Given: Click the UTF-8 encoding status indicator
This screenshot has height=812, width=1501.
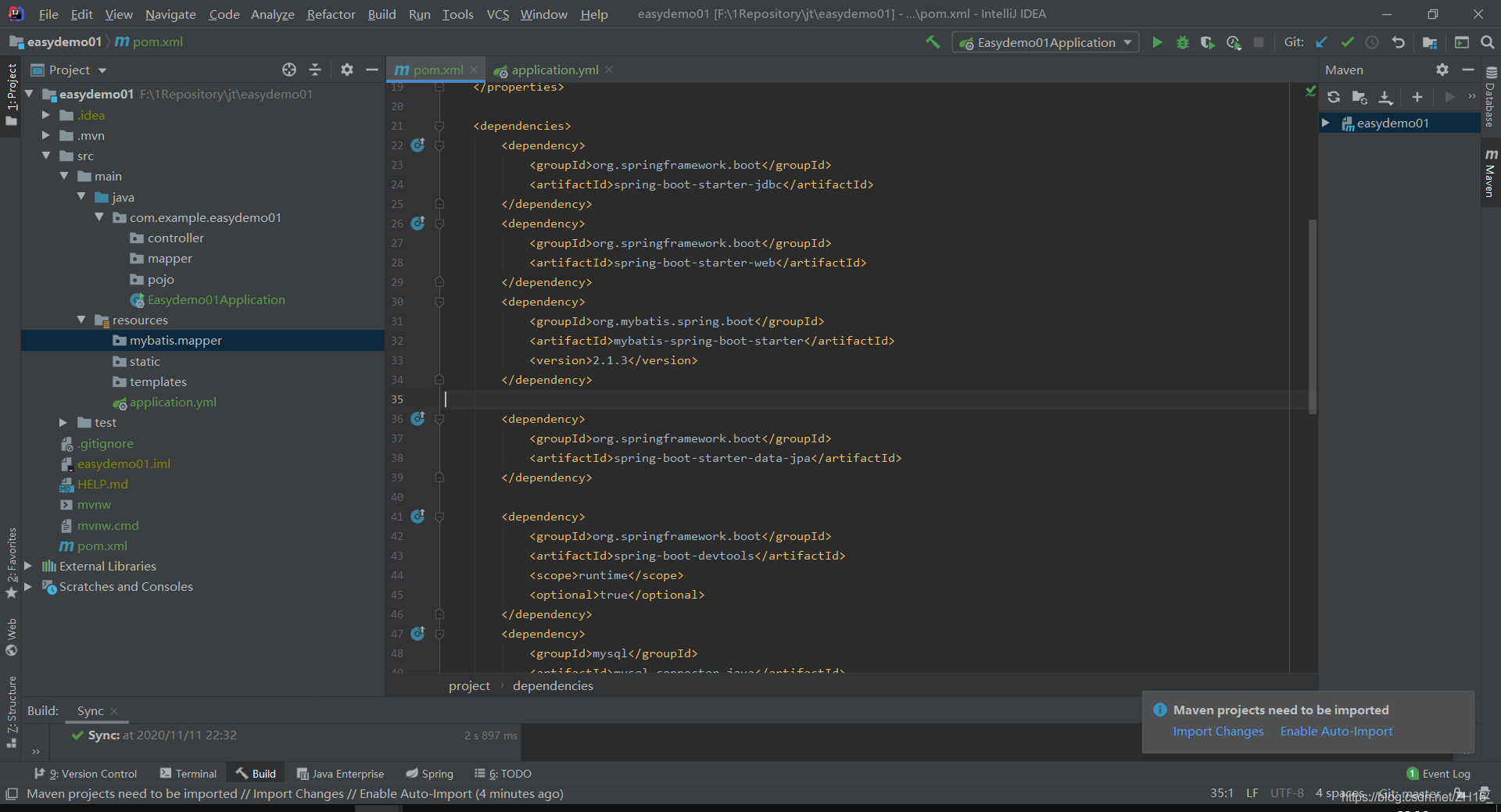Looking at the screenshot, I should [x=1287, y=793].
